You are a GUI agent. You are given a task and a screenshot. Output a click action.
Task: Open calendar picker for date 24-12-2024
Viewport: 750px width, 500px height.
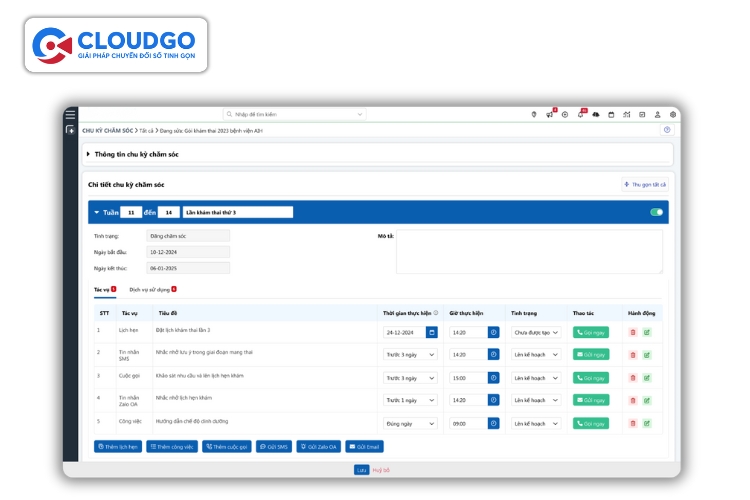pyautogui.click(x=432, y=331)
